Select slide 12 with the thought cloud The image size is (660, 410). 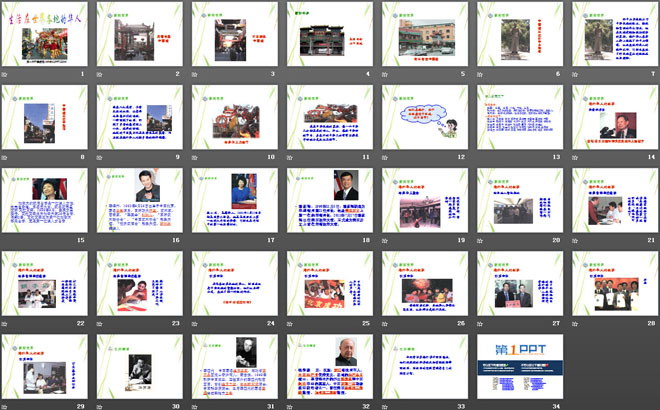(423, 116)
